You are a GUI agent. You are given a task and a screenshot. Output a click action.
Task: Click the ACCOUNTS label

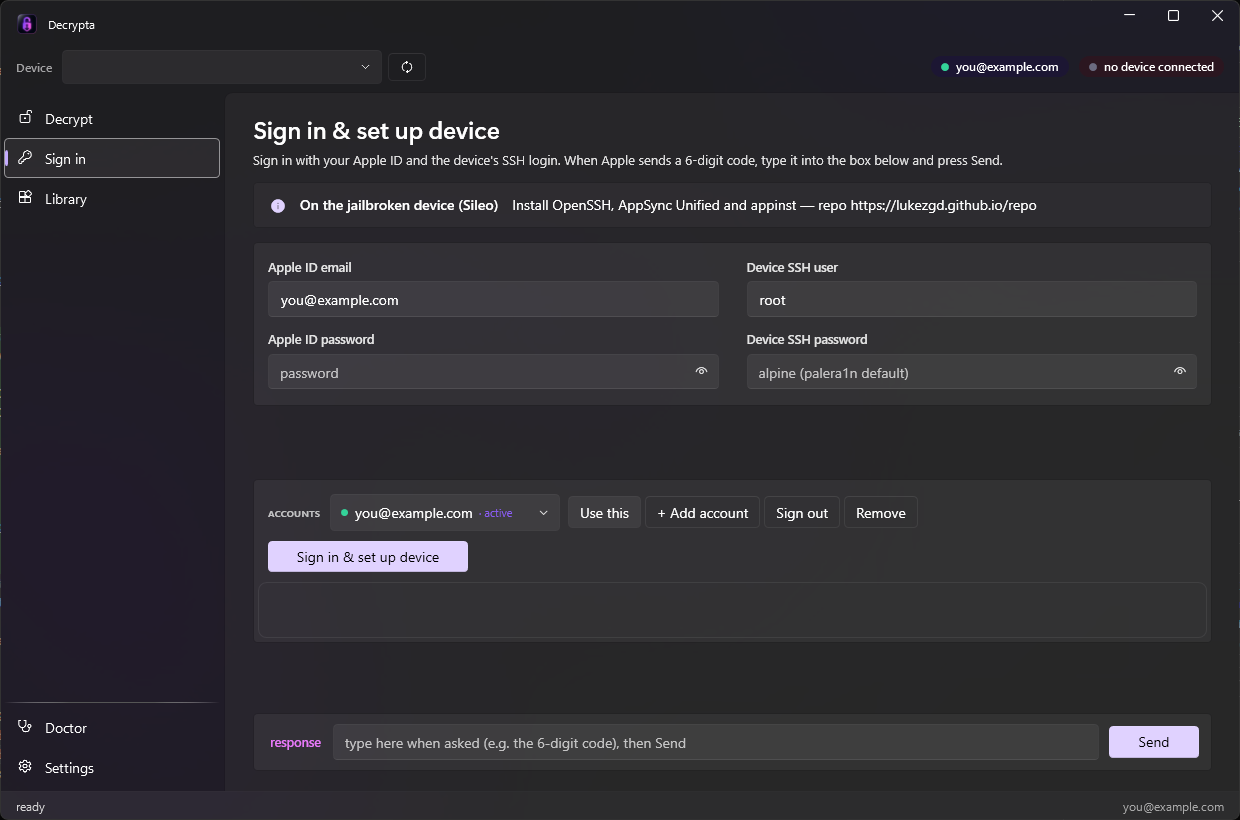coord(294,514)
